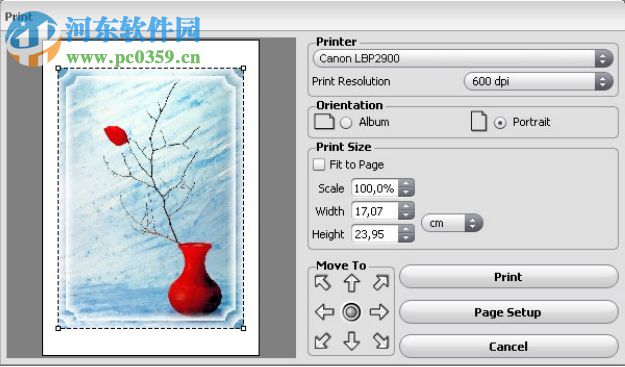Viewport: 625px width, 367px height.
Task: Open the 600 dpi print resolution dropdown
Action: (539, 81)
